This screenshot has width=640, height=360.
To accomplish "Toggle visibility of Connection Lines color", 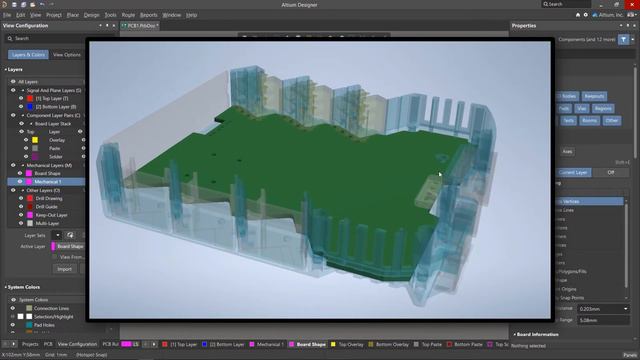I will tap(13, 308).
